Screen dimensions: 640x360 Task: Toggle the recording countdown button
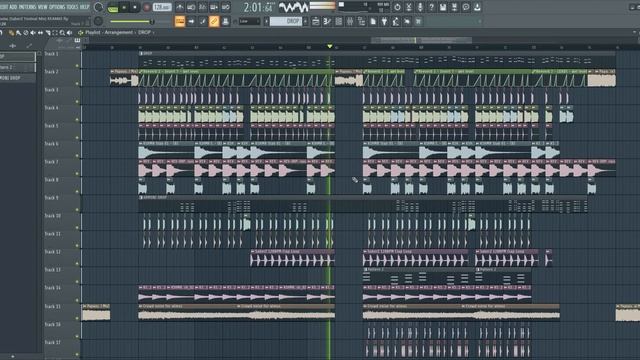(202, 7)
